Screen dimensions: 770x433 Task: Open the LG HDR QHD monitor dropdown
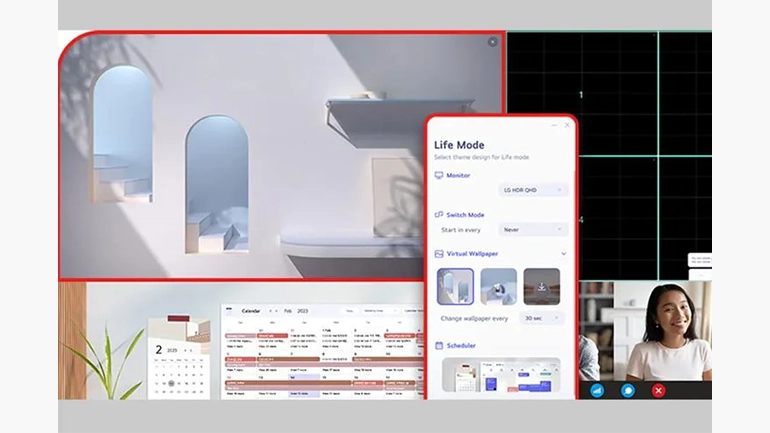[533, 189]
